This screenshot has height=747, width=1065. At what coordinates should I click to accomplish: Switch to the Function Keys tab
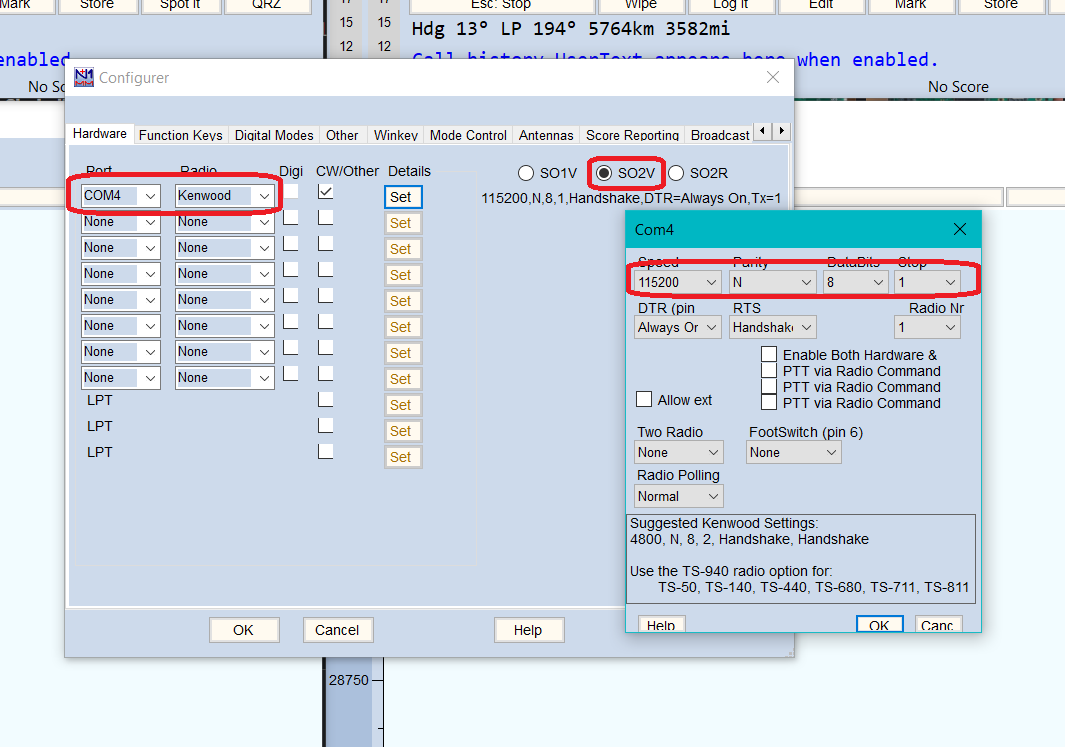pyautogui.click(x=181, y=135)
